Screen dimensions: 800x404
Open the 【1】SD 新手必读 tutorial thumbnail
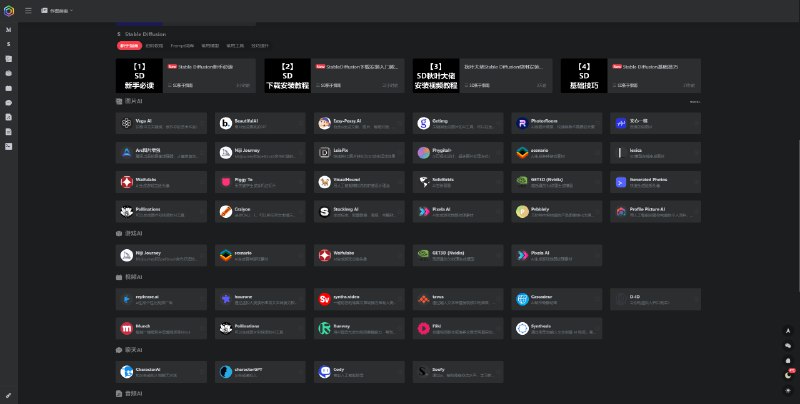[x=139, y=76]
